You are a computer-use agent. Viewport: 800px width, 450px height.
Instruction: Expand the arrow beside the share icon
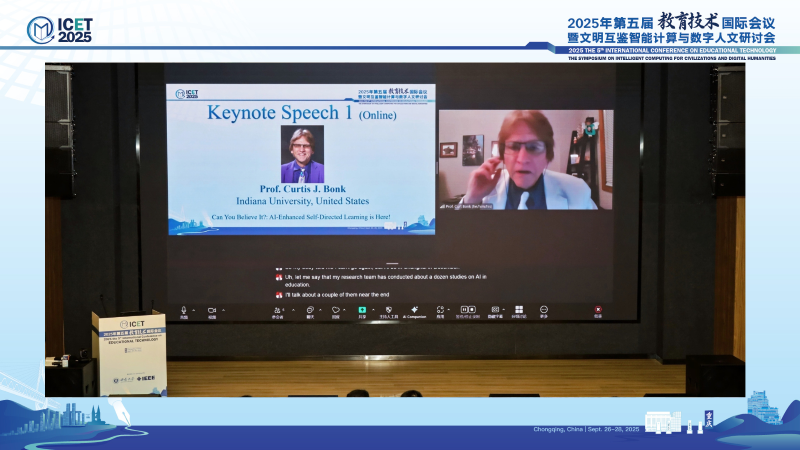click(x=371, y=308)
